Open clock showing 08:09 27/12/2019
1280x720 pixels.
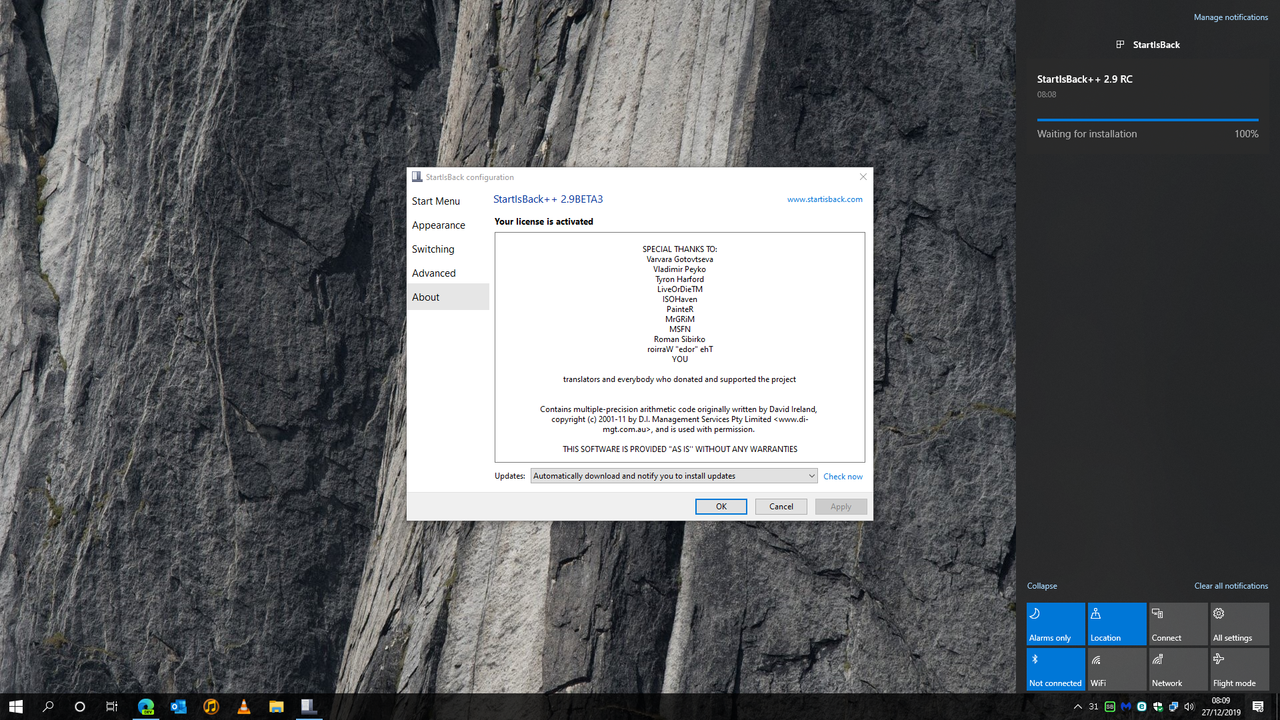click(x=1221, y=706)
